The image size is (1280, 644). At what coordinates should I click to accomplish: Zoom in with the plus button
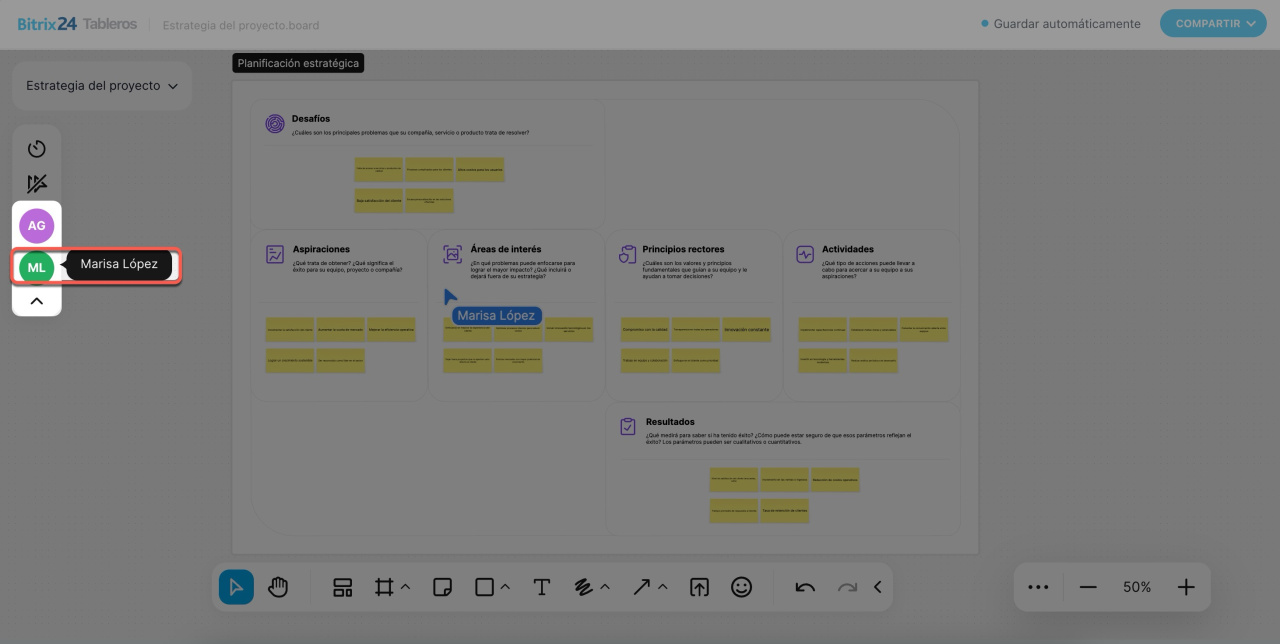pos(1185,587)
